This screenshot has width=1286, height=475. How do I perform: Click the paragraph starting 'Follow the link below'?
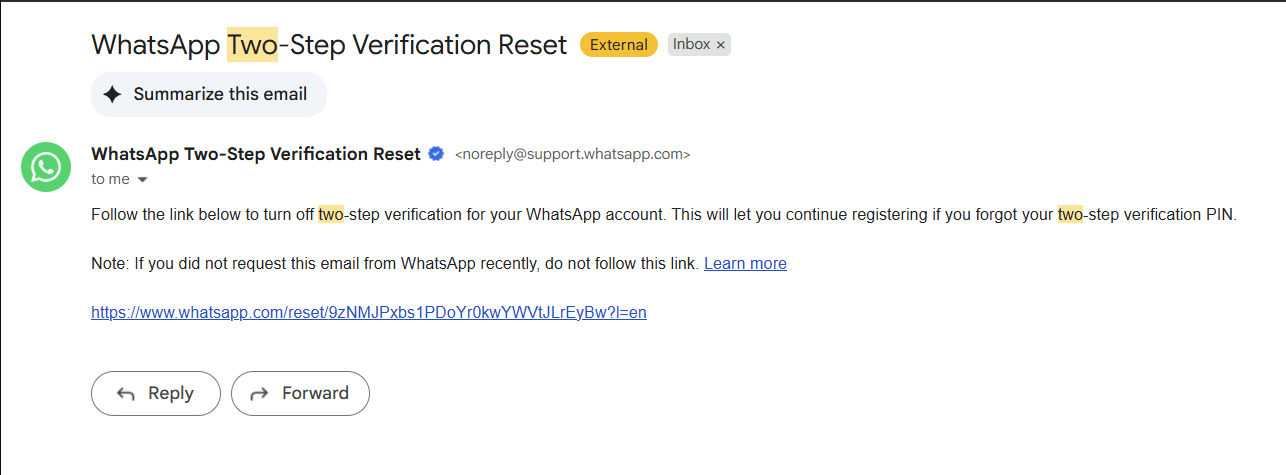click(664, 214)
